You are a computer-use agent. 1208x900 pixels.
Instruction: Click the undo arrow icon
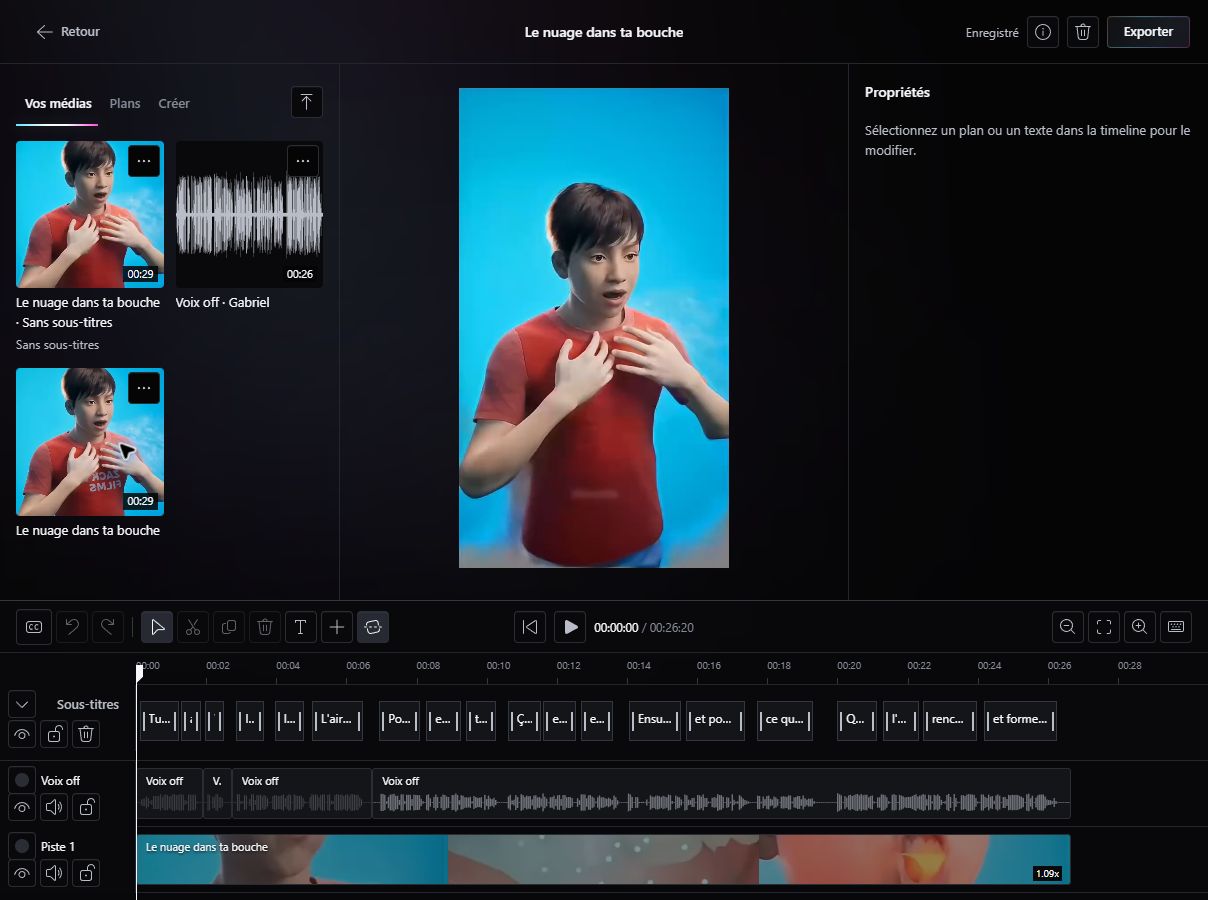pyautogui.click(x=72, y=627)
